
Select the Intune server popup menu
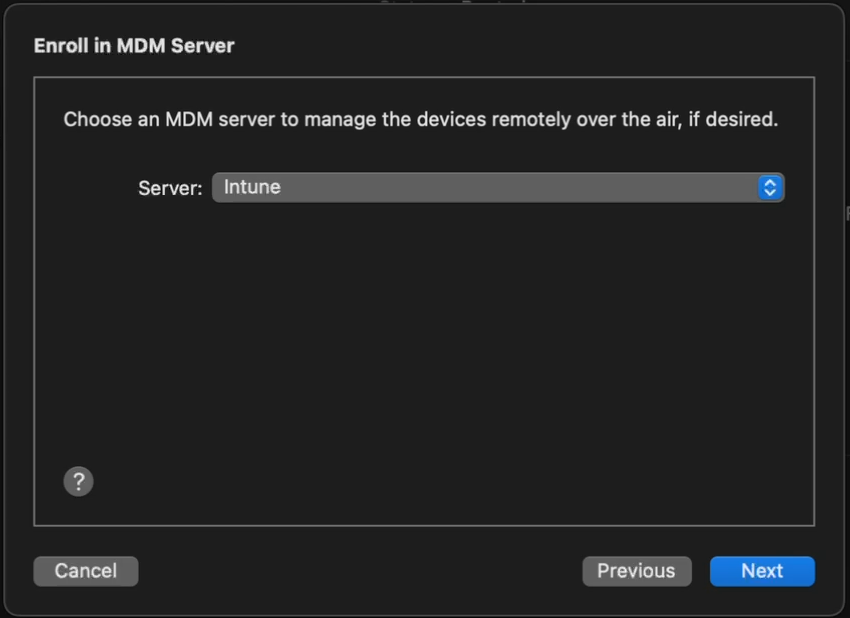coord(497,187)
